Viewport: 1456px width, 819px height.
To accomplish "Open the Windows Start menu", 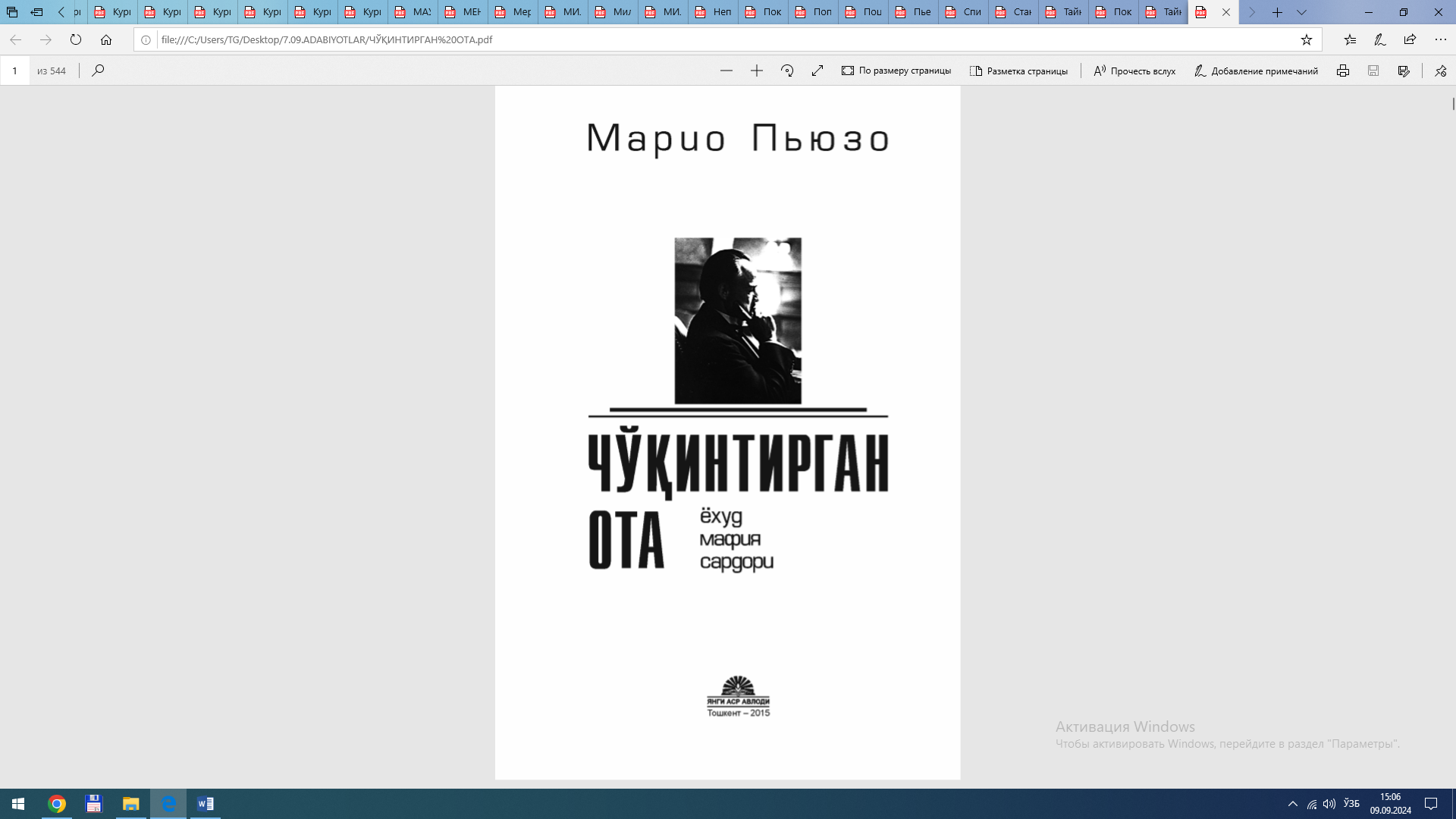I will 18,804.
